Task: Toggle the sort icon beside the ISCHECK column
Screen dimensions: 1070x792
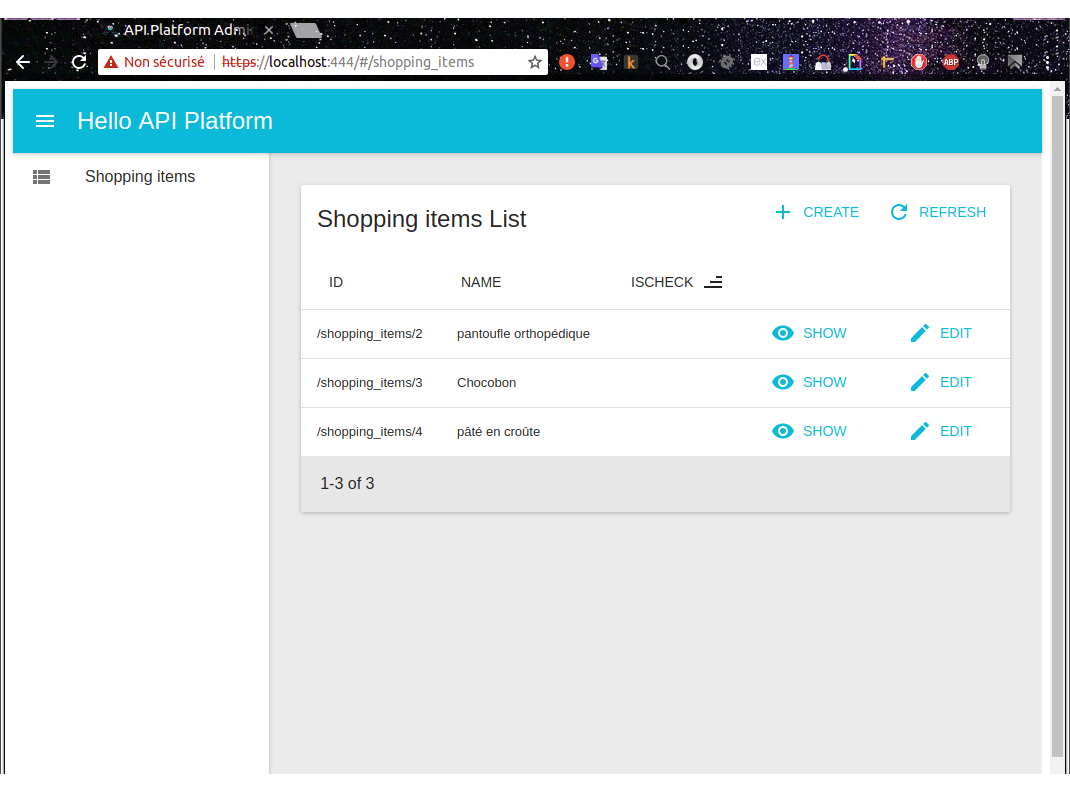Action: 713,282
